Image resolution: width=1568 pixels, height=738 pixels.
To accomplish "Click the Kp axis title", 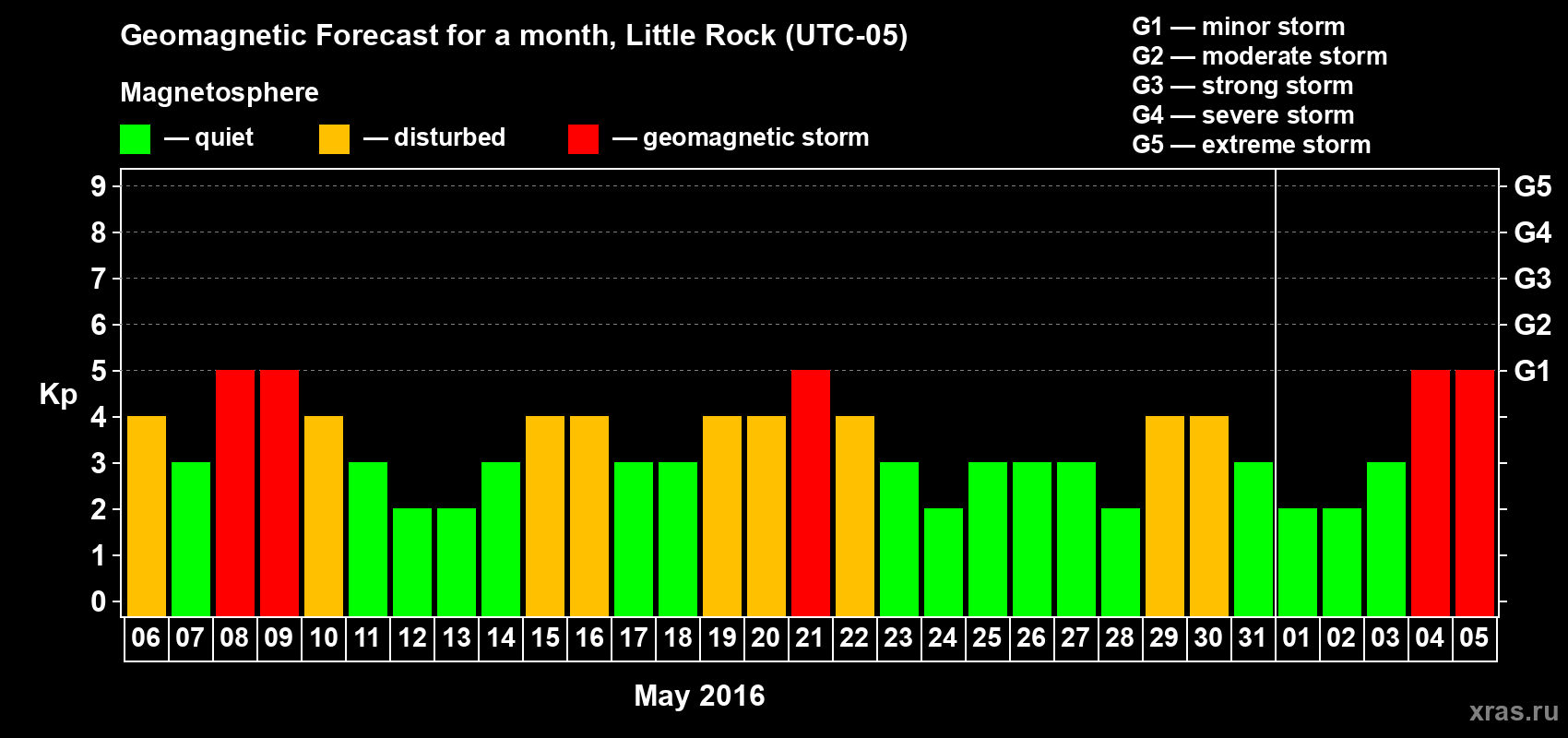I will (x=58, y=395).
